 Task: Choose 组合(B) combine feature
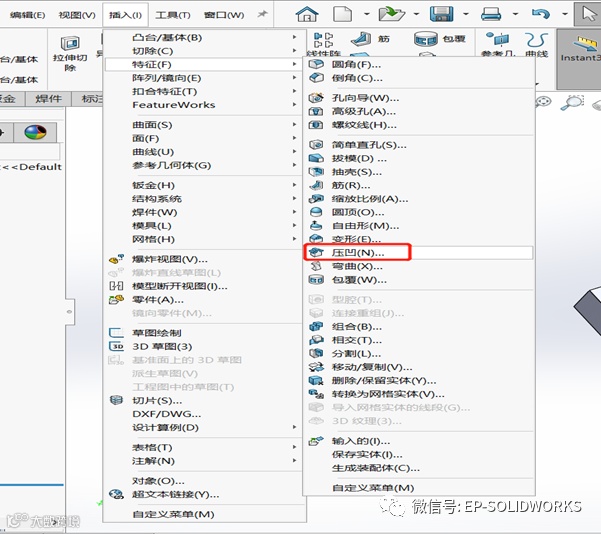point(419,327)
